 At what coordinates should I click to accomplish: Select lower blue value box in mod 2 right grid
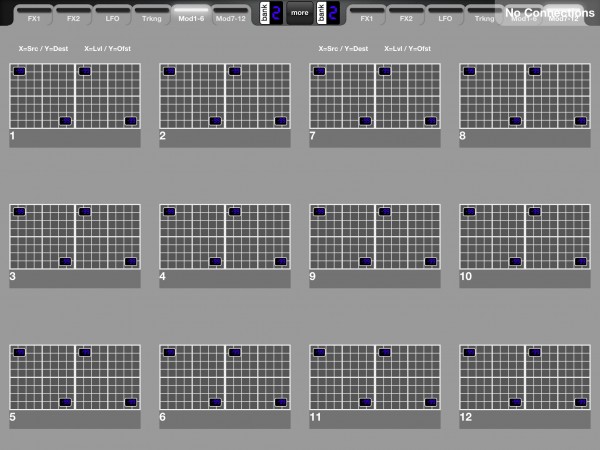tap(281, 121)
